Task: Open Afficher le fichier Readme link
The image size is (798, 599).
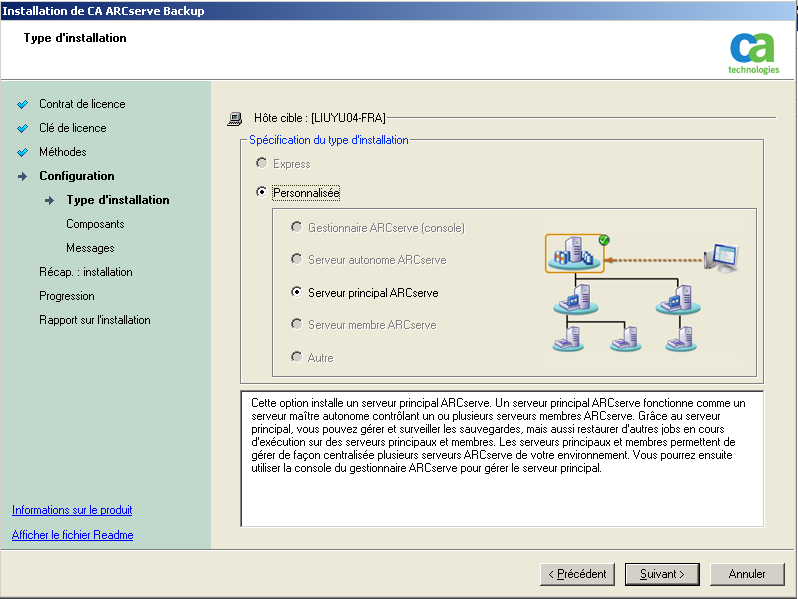Action: (x=72, y=535)
